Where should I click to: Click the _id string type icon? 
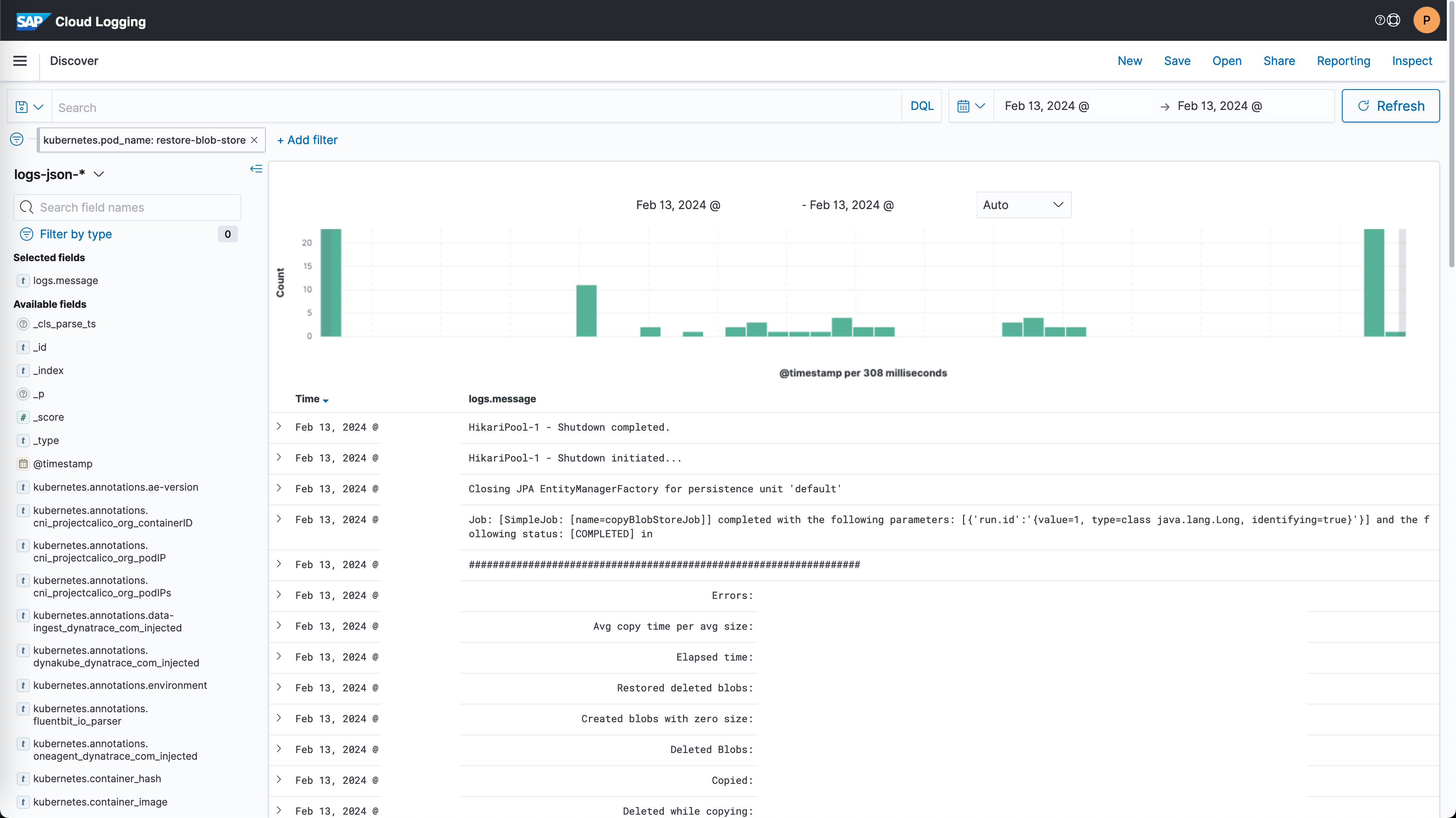pyautogui.click(x=23, y=347)
